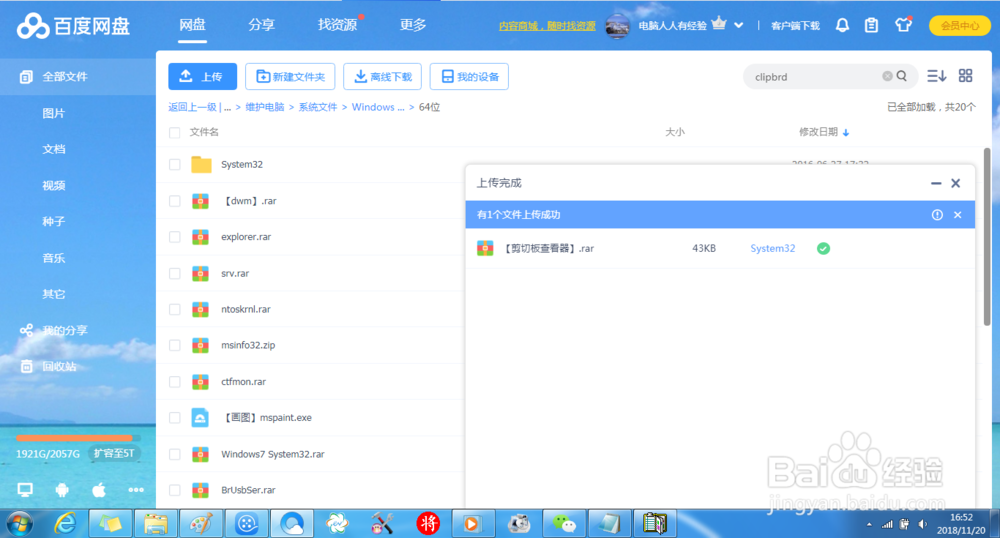Select the 分享 tab
The width and height of the screenshot is (1000, 538).
261,25
